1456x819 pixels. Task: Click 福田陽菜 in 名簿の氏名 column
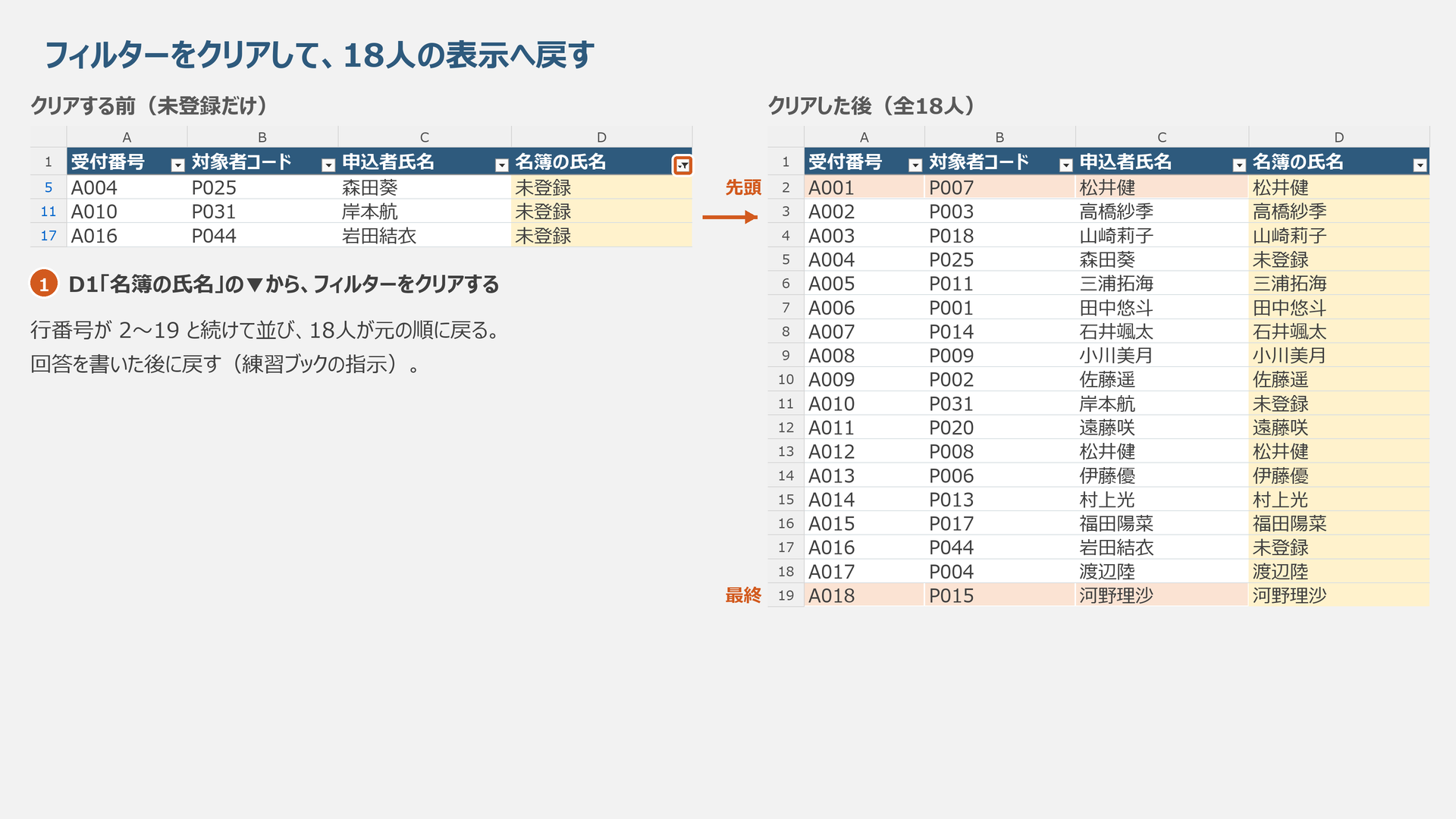point(1339,523)
